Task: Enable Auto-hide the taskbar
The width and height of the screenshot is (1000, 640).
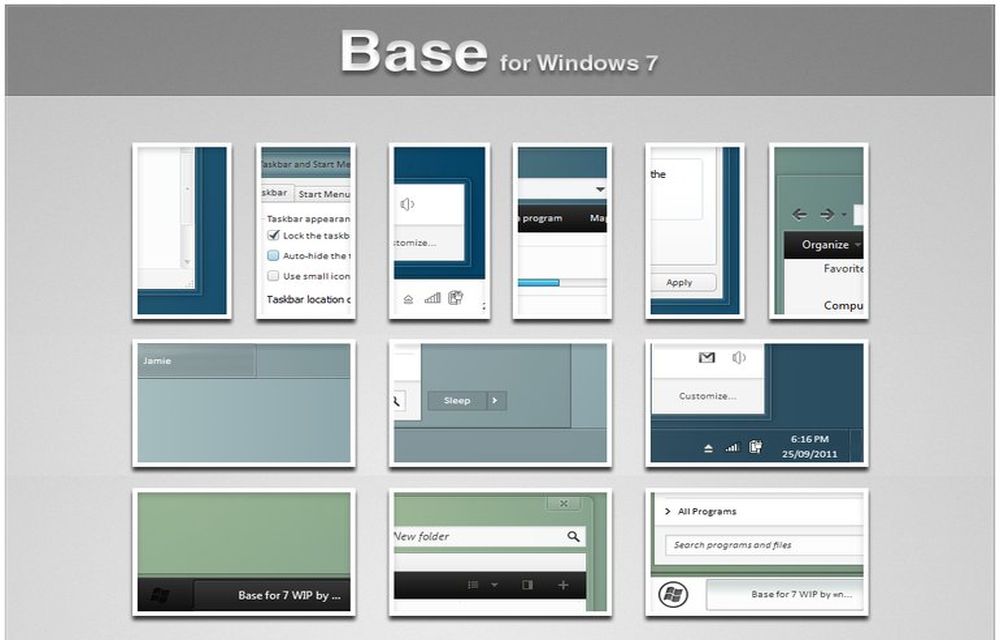Action: (272, 255)
